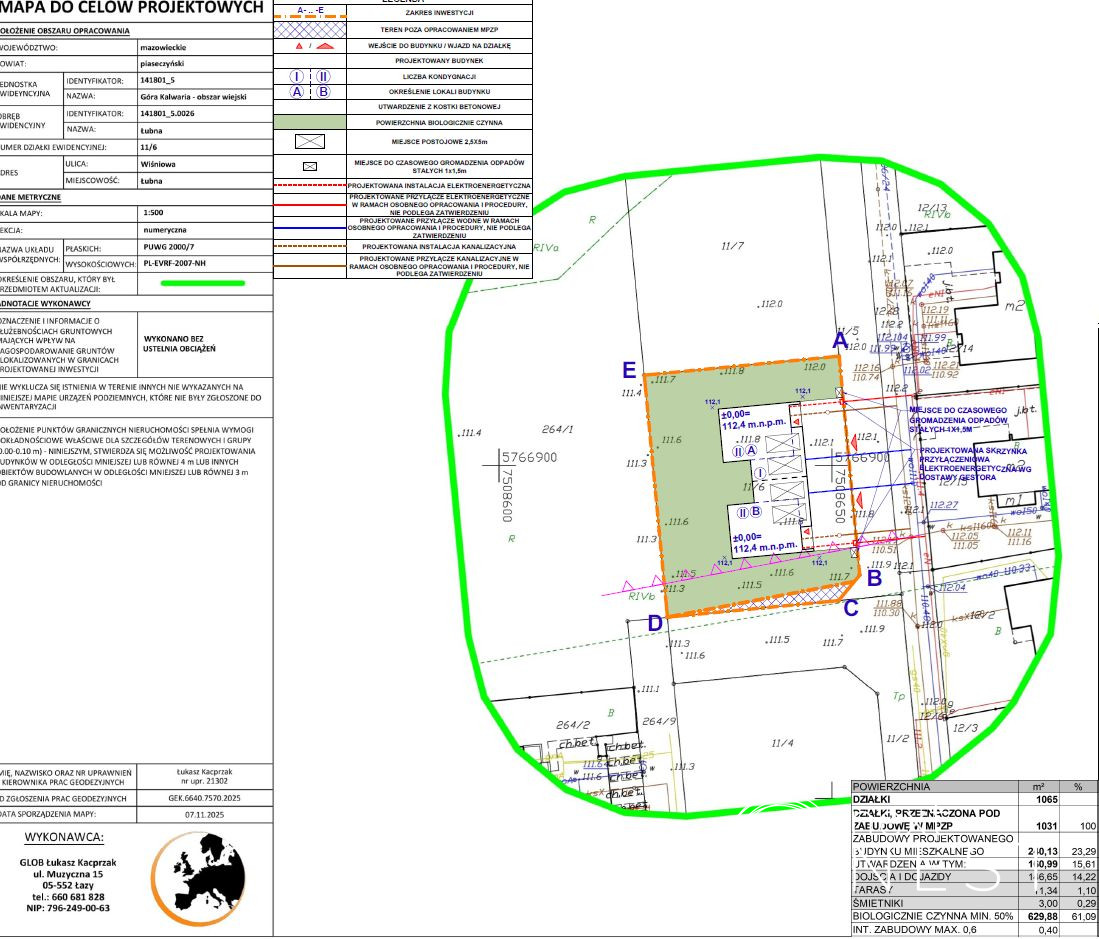1099x939 pixels.
Task: Click the circled B unit symbol in legend
Action: 323,91
